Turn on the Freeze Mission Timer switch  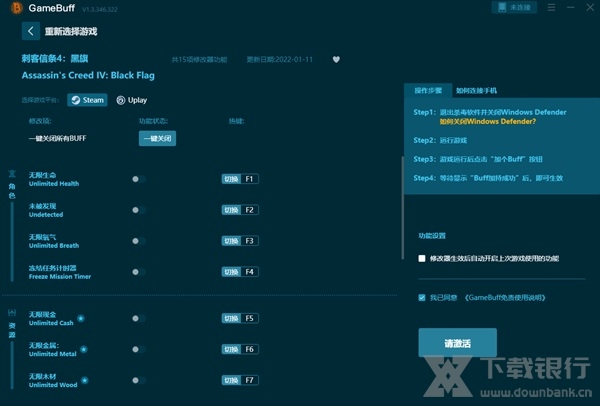138,271
